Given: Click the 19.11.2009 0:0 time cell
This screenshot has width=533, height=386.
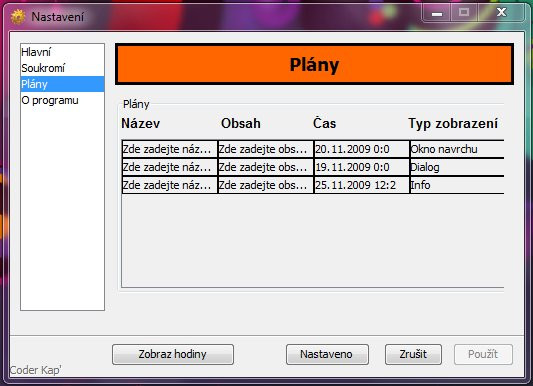Looking at the screenshot, I should pyautogui.click(x=362, y=167).
